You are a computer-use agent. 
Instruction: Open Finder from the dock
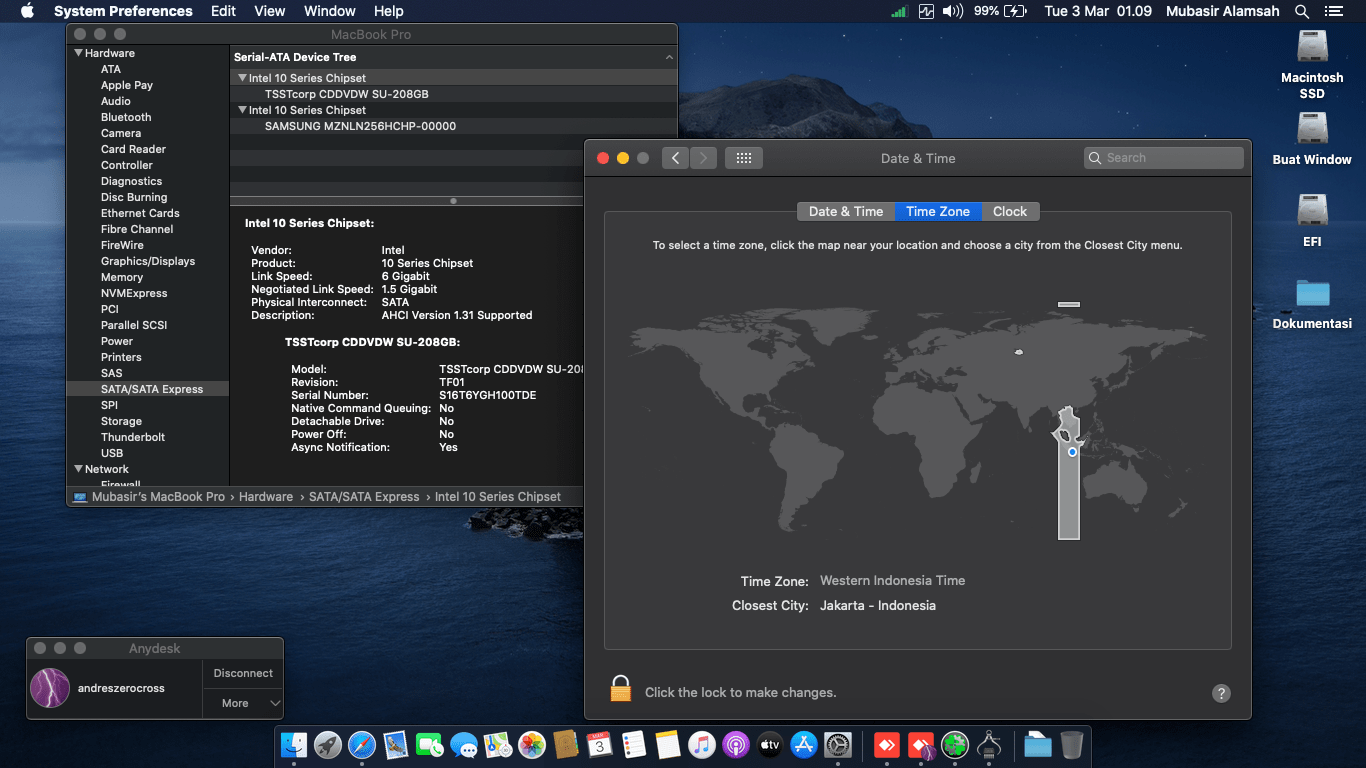pyautogui.click(x=294, y=744)
